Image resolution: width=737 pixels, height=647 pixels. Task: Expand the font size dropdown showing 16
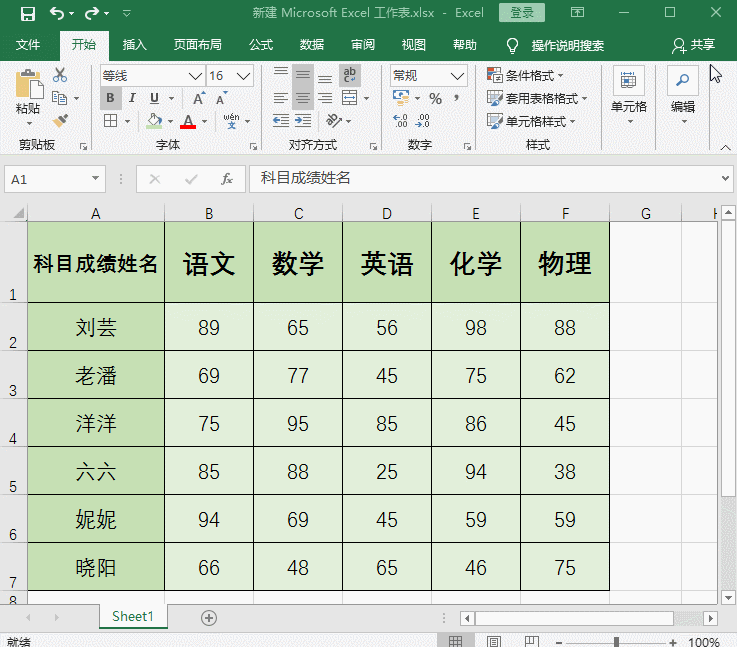click(x=244, y=76)
